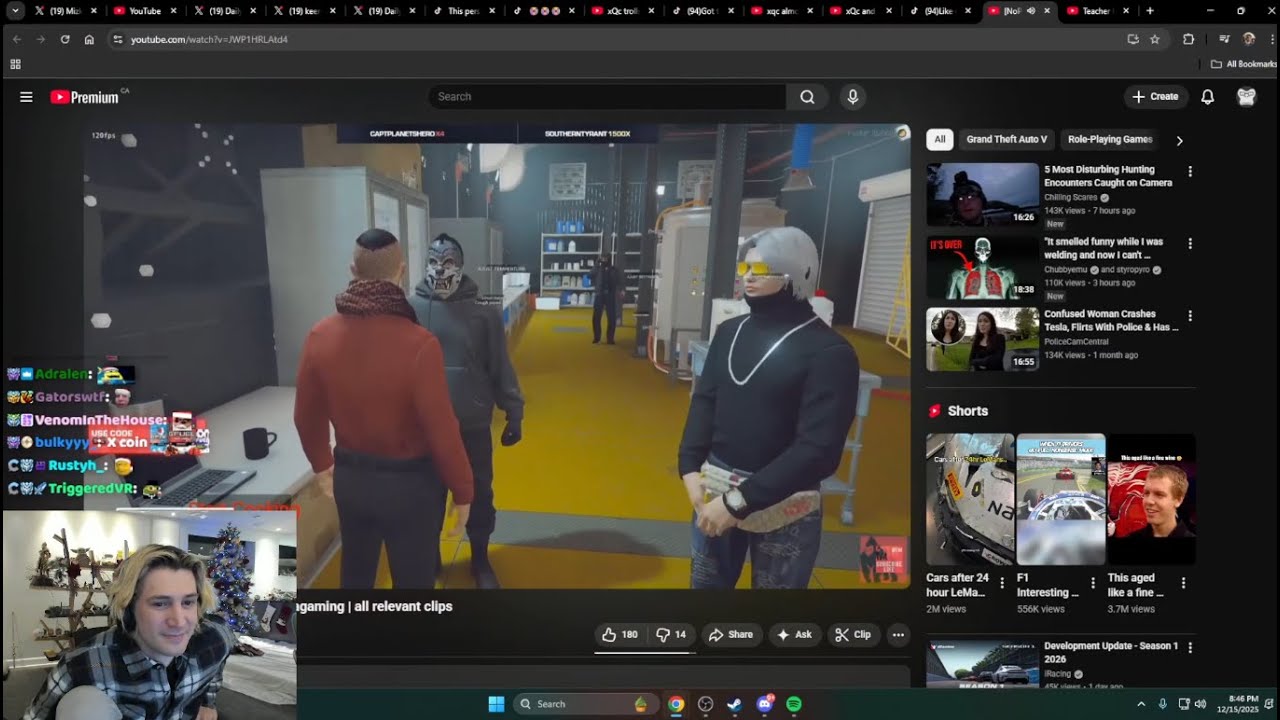This screenshot has height=720, width=1280.
Task: Show next category chips with the arrow
Action: click(1179, 141)
